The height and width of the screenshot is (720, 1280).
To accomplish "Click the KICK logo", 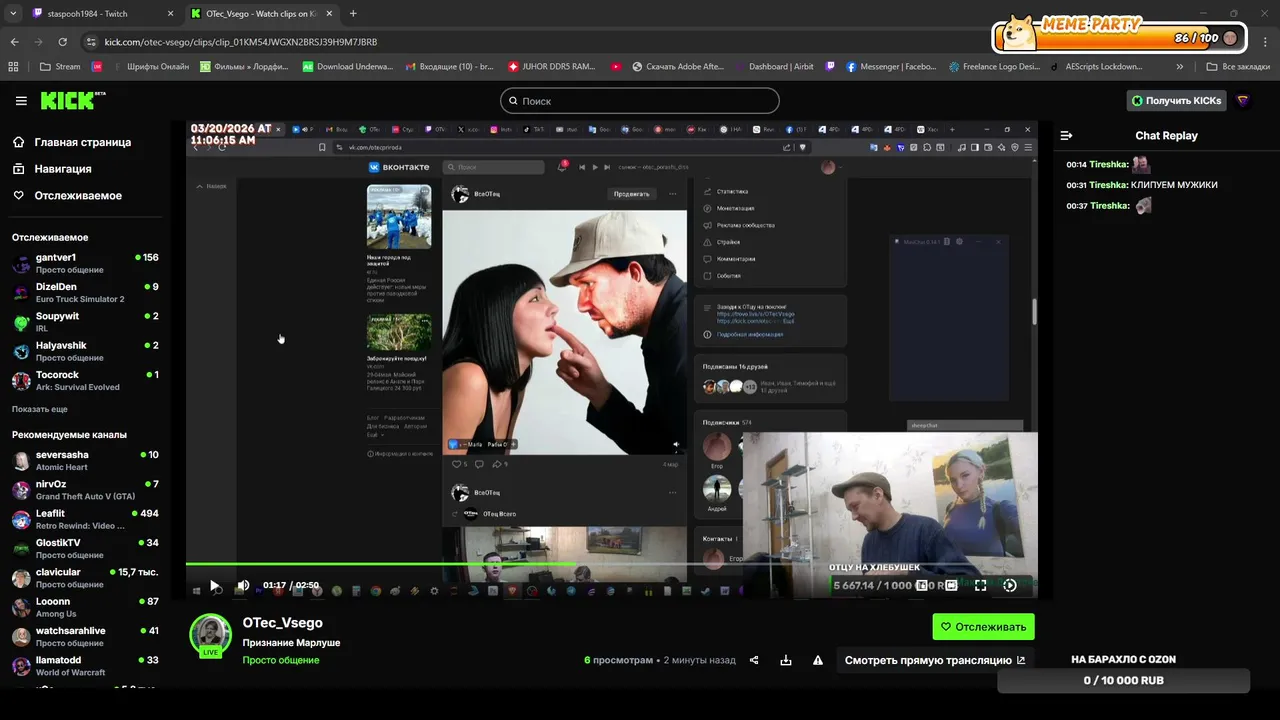I will coord(73,100).
